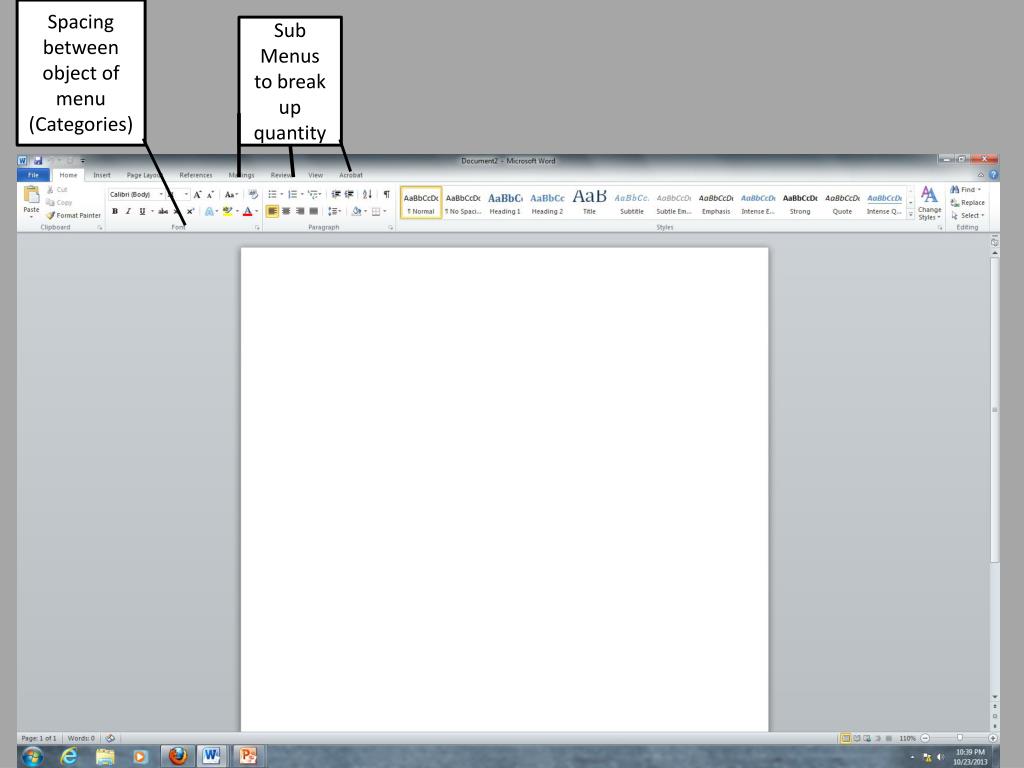Viewport: 1024px width, 768px height.
Task: Click the Zoom In plus button
Action: point(993,738)
